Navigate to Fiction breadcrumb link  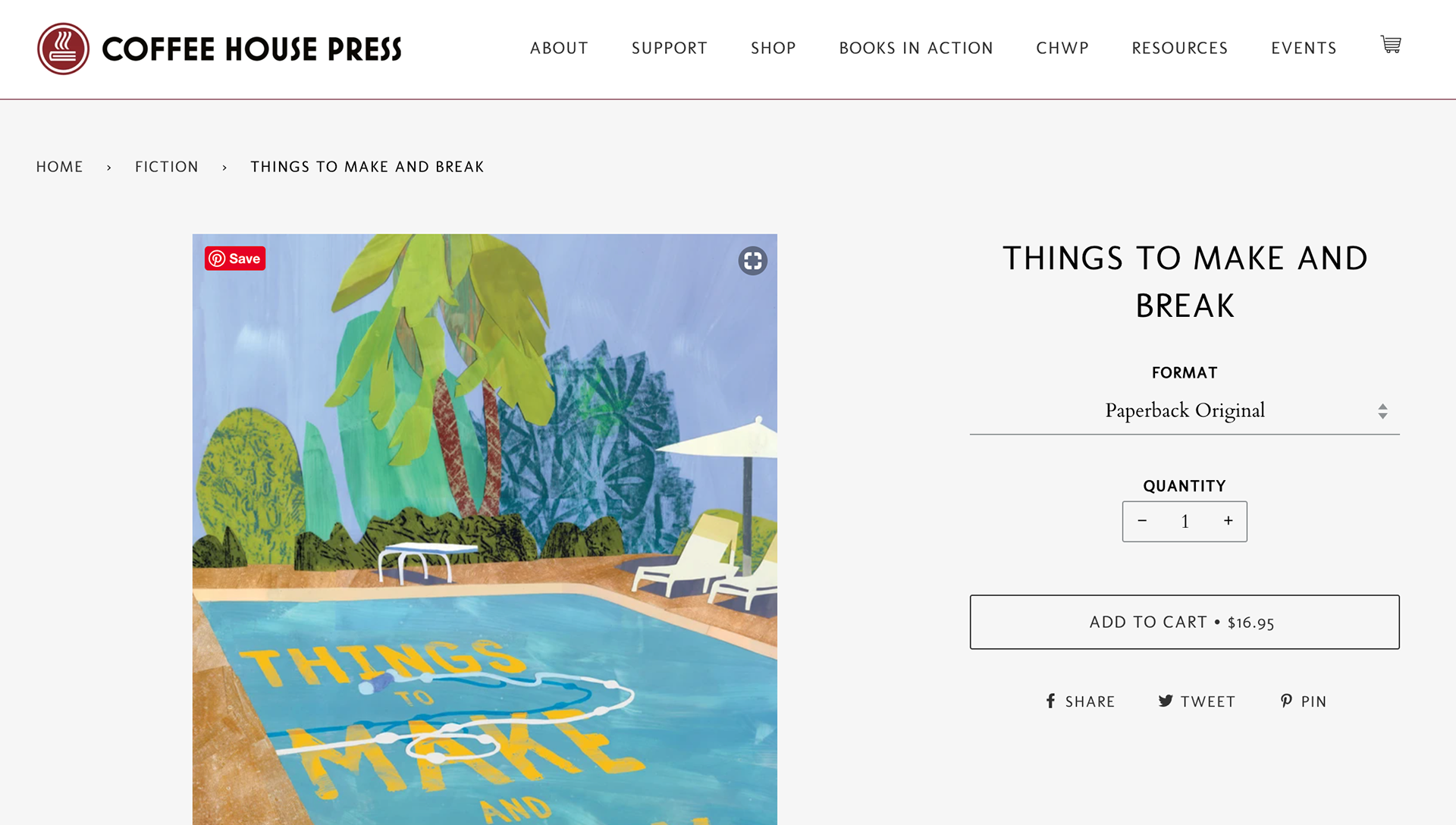point(167,167)
